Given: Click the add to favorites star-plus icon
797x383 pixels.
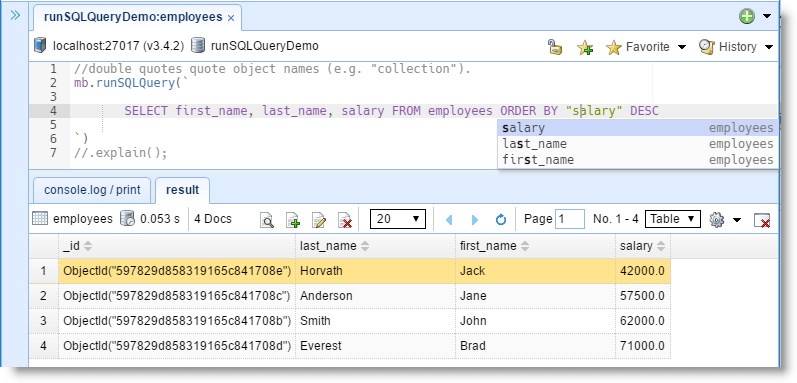Looking at the screenshot, I should coord(585,47).
